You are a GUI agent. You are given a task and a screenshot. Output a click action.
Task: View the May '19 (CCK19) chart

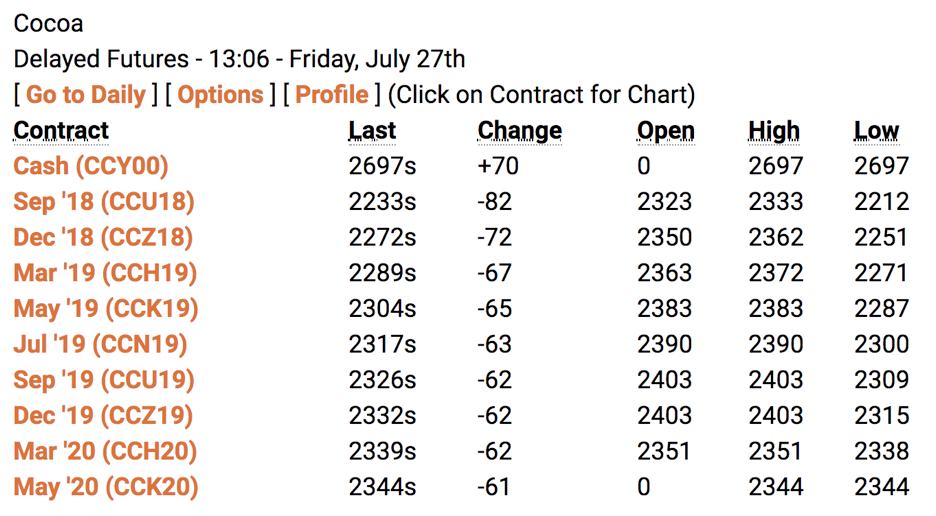[106, 309]
